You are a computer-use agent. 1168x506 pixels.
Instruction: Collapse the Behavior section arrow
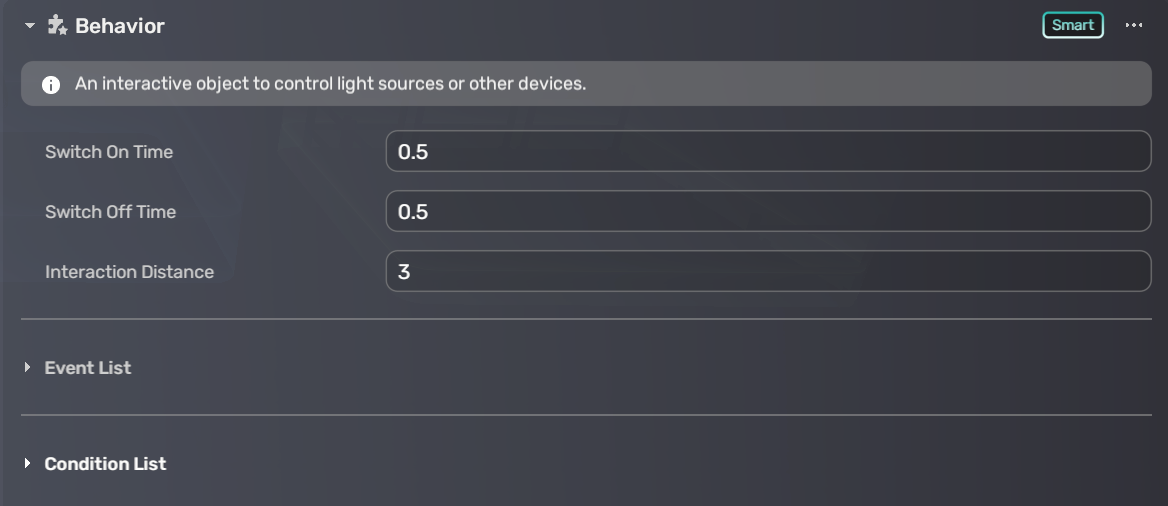tap(29, 26)
